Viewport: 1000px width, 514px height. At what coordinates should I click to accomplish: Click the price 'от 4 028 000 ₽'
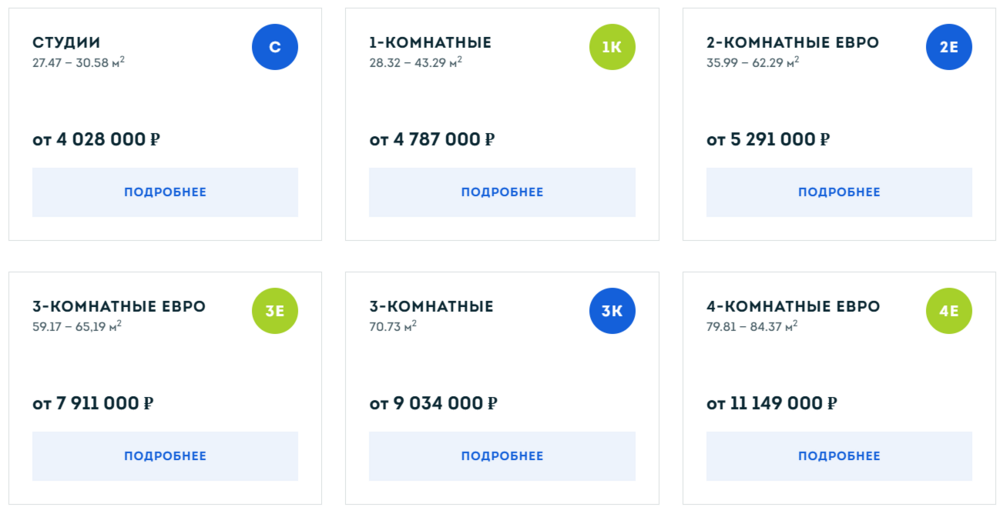click(96, 139)
